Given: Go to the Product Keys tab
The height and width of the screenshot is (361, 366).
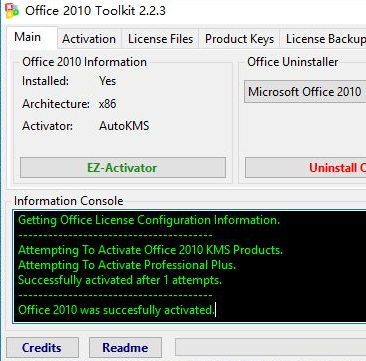Looking at the screenshot, I should (x=239, y=39).
